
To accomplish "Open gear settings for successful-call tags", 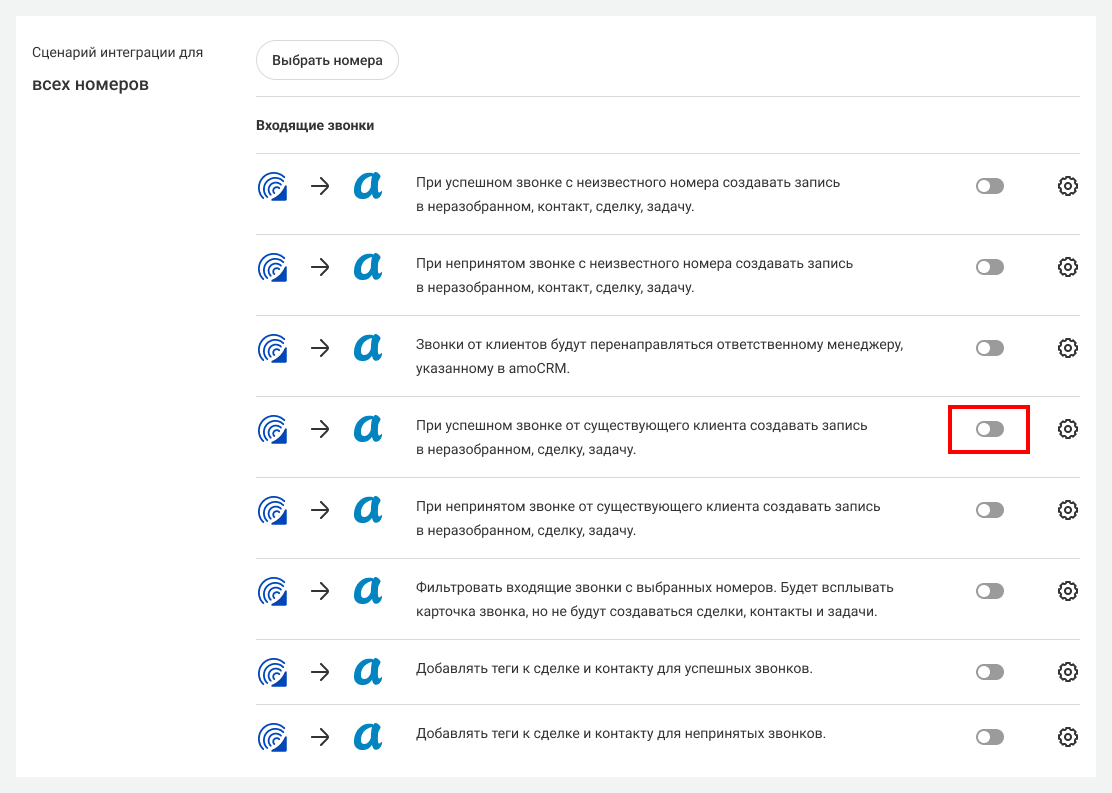I will [x=1067, y=671].
